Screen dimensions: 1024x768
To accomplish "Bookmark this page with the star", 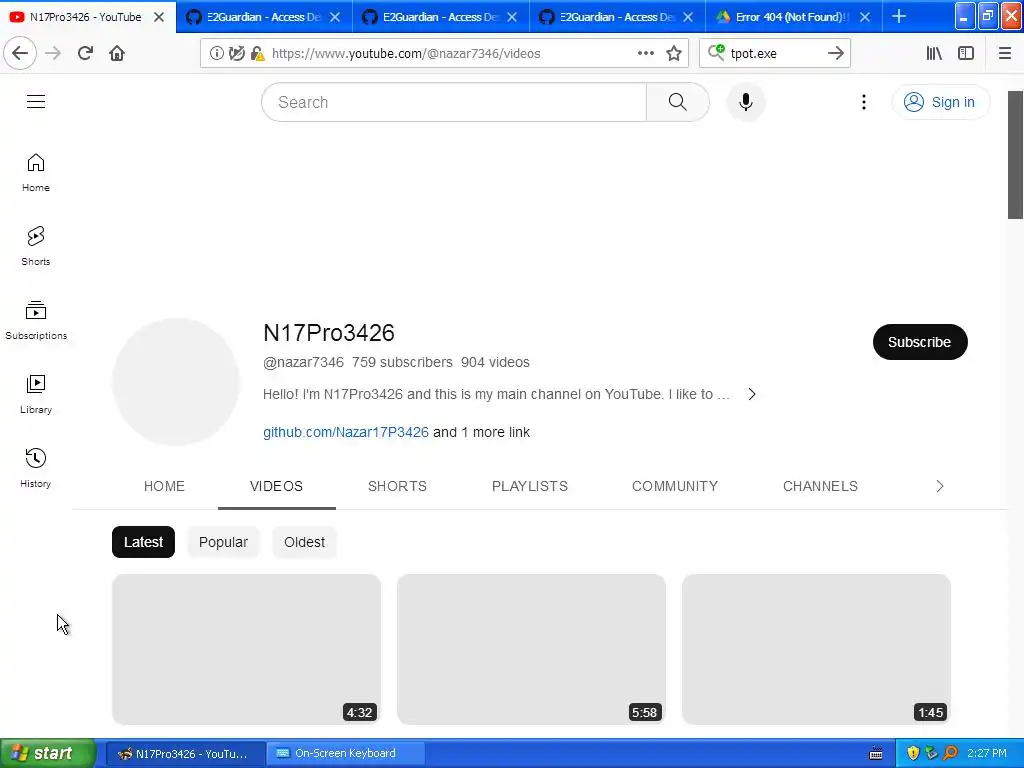I will click(x=674, y=54).
